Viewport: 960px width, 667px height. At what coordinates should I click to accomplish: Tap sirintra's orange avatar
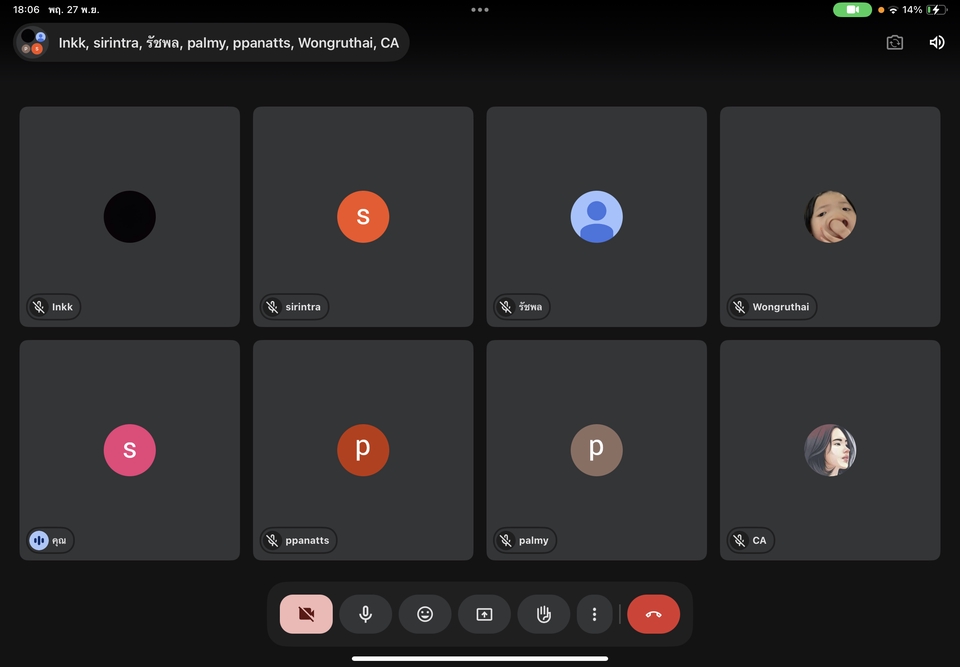(x=363, y=216)
